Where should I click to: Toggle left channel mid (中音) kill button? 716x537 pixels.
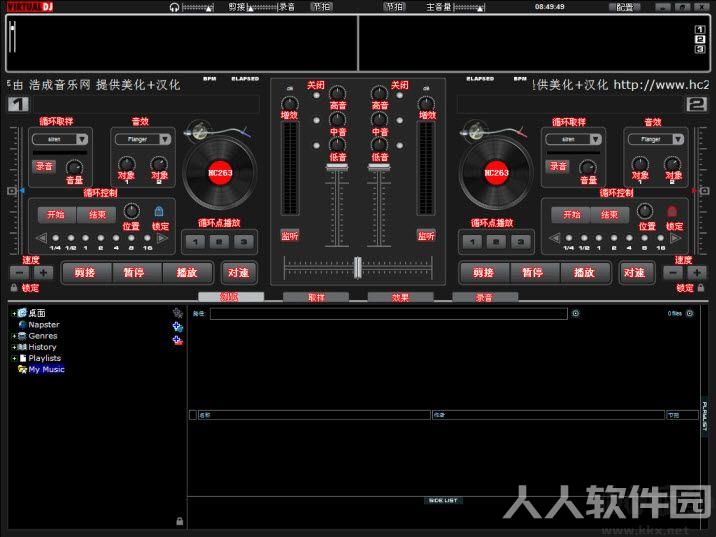point(316,121)
